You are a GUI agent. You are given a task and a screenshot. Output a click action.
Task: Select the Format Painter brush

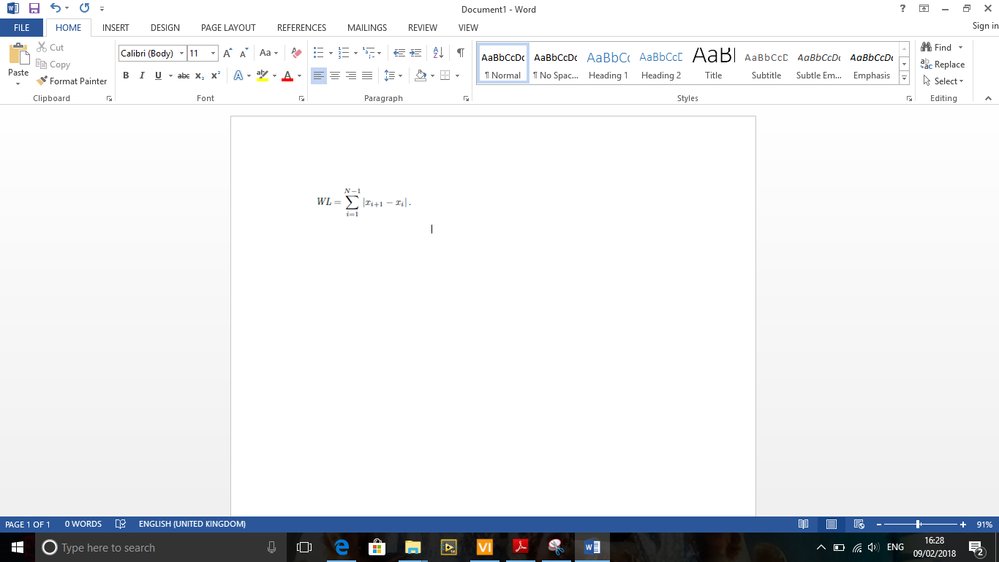(71, 81)
